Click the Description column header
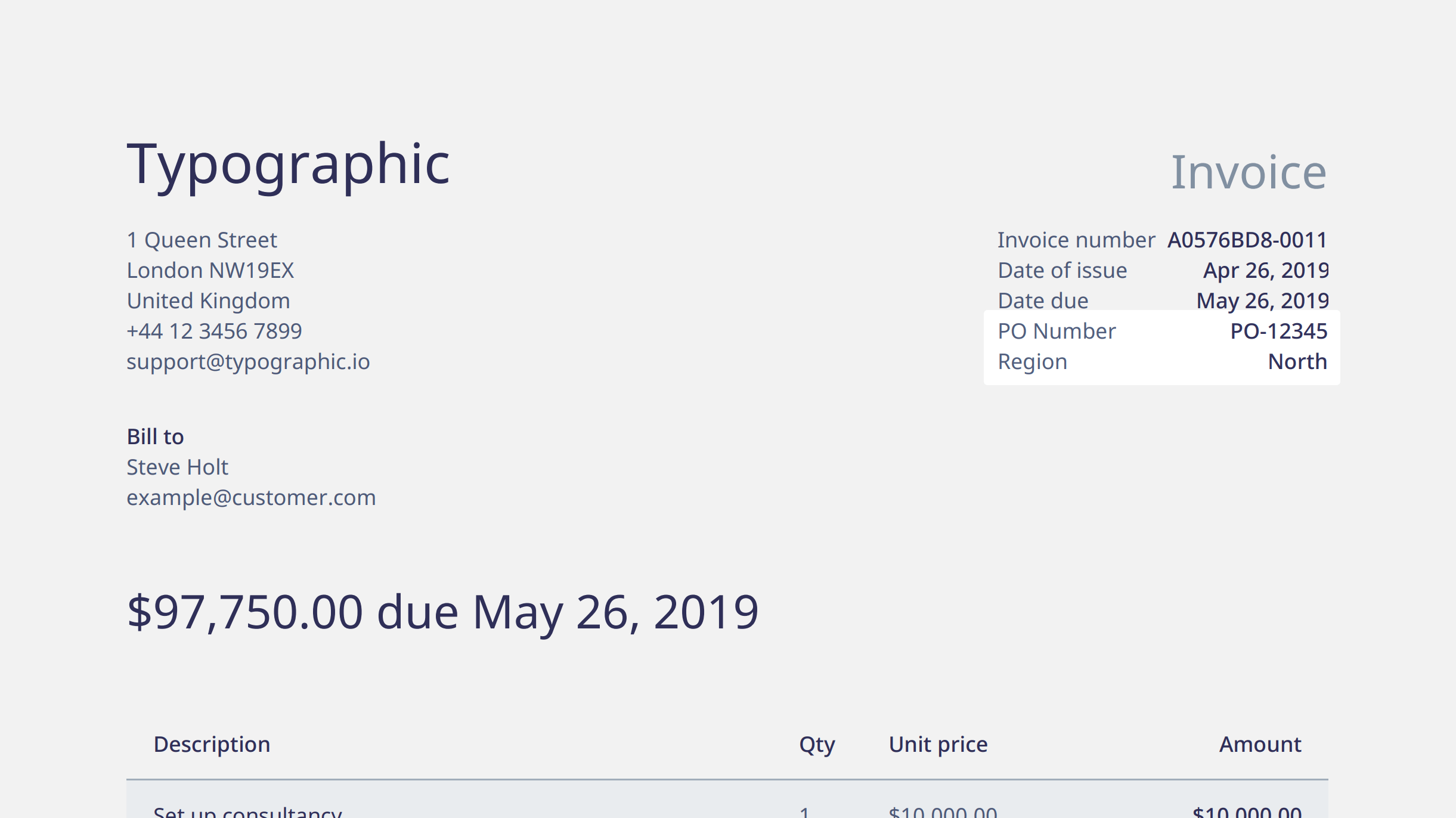The width and height of the screenshot is (1456, 818). click(212, 745)
